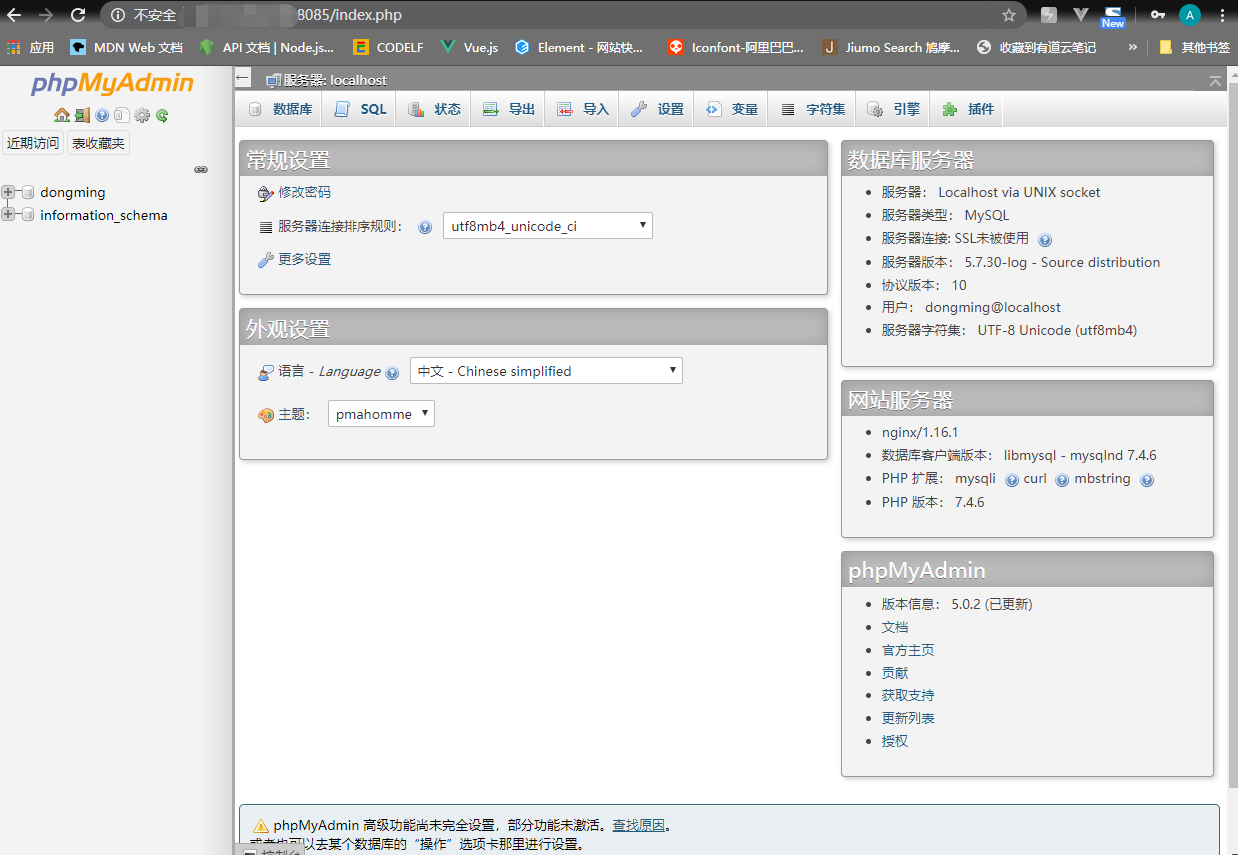Open the server collation dropdown

[547, 225]
